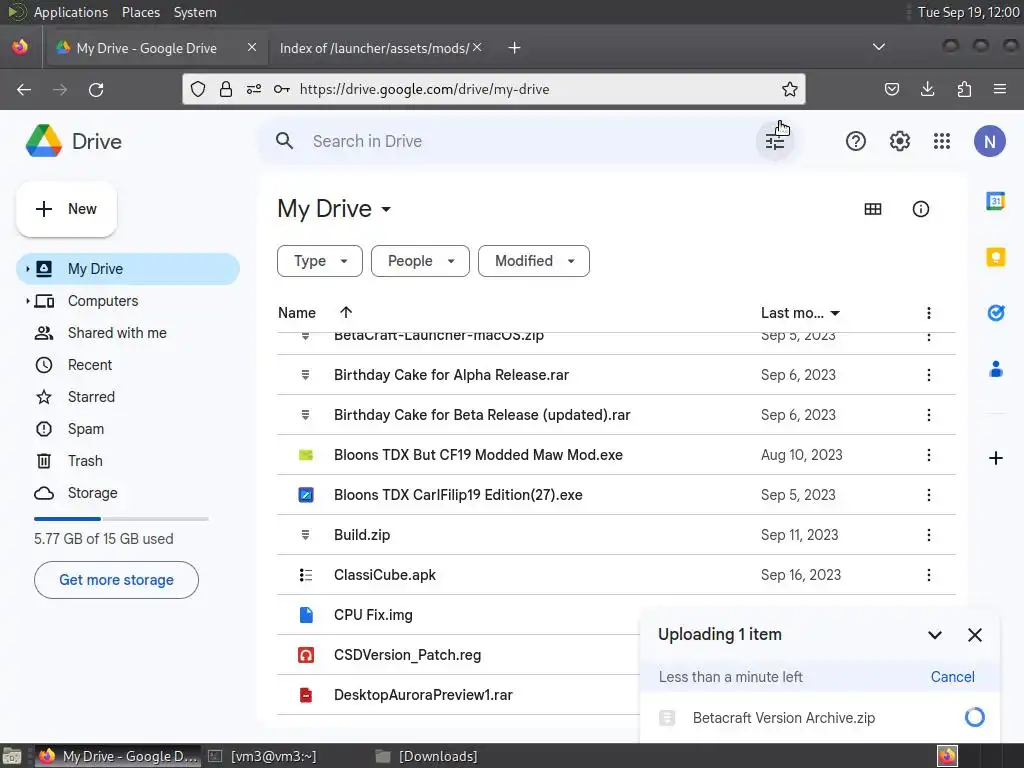The image size is (1024, 768).
Task: Open search options filter icon
Action: point(775,142)
